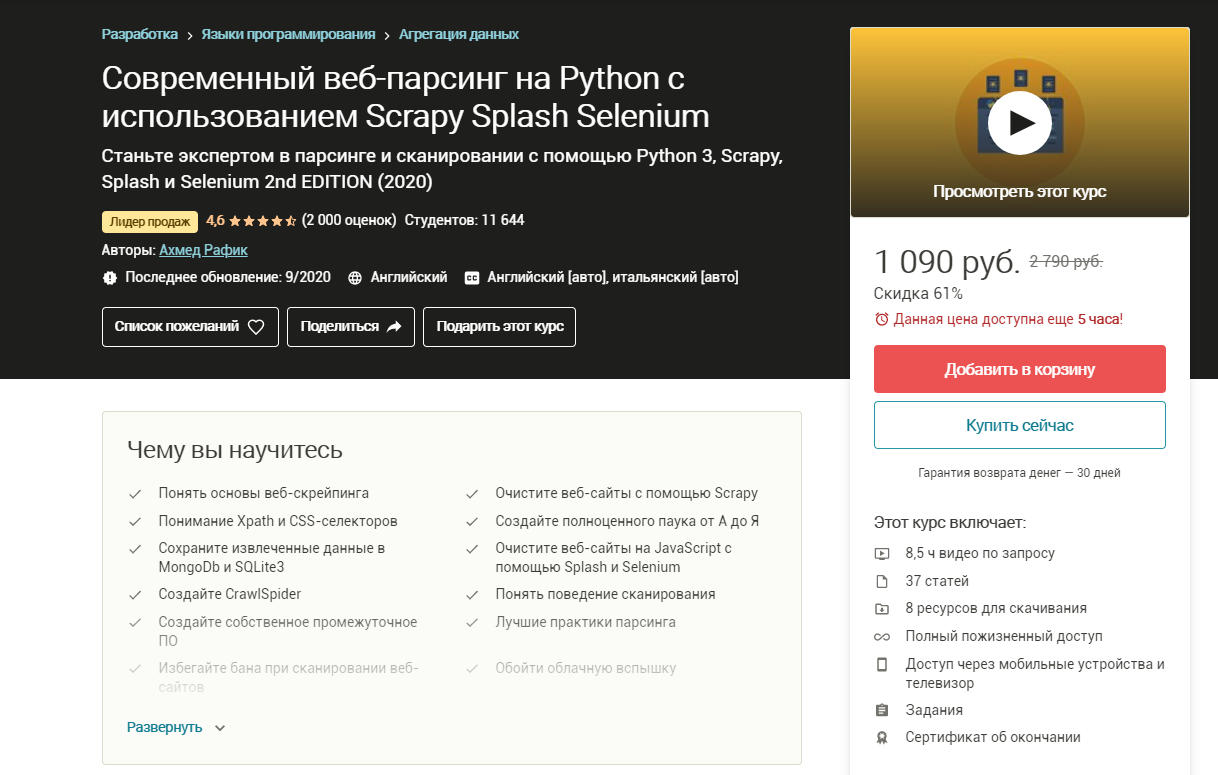
Task: Click the closed captions CC icon
Action: (472, 278)
